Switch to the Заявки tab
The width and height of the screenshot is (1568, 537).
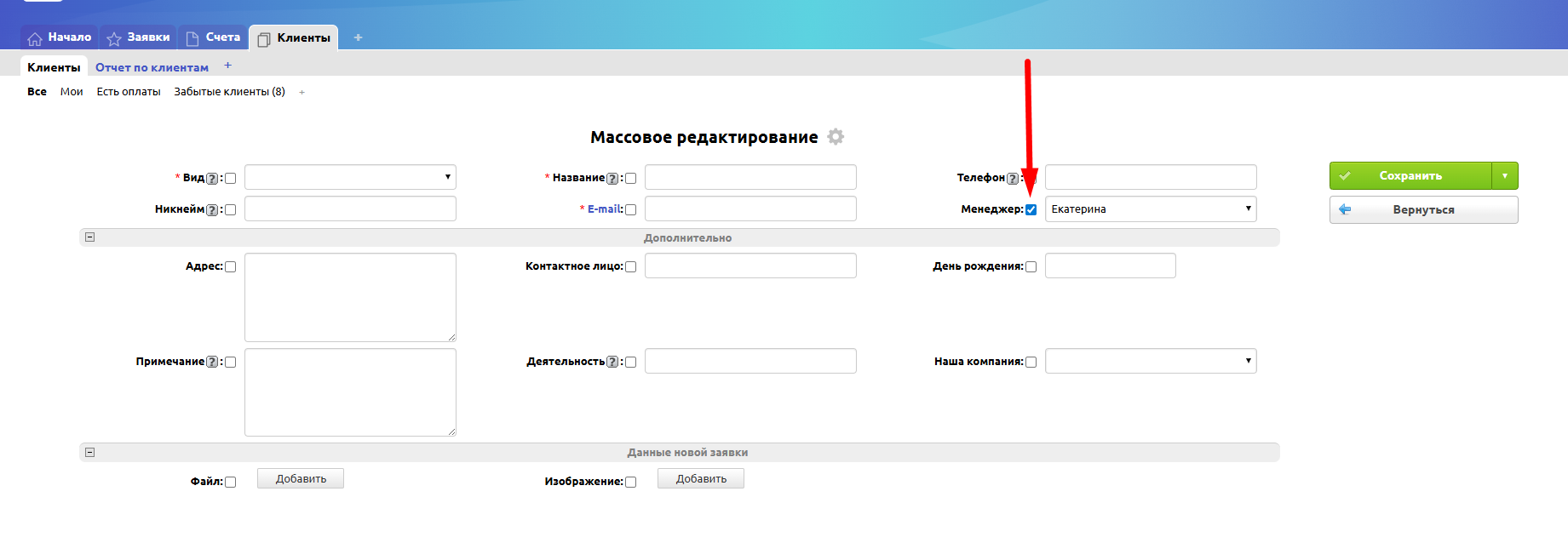139,37
